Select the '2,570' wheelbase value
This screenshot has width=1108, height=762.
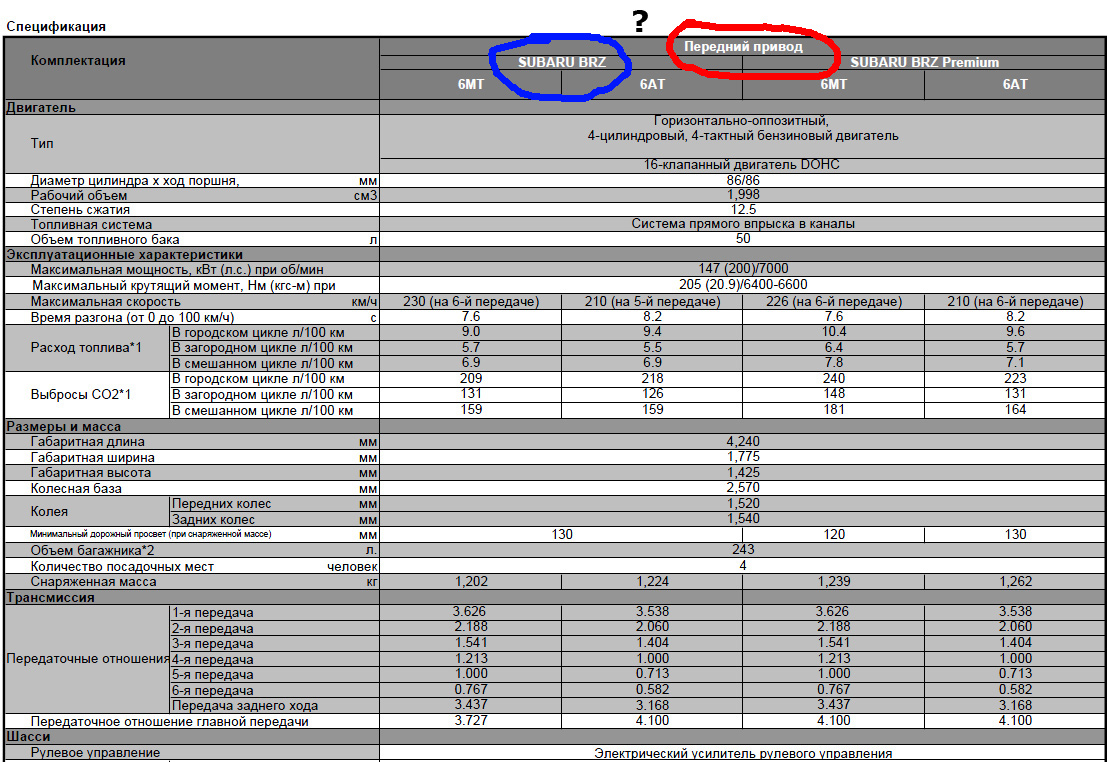coord(743,488)
